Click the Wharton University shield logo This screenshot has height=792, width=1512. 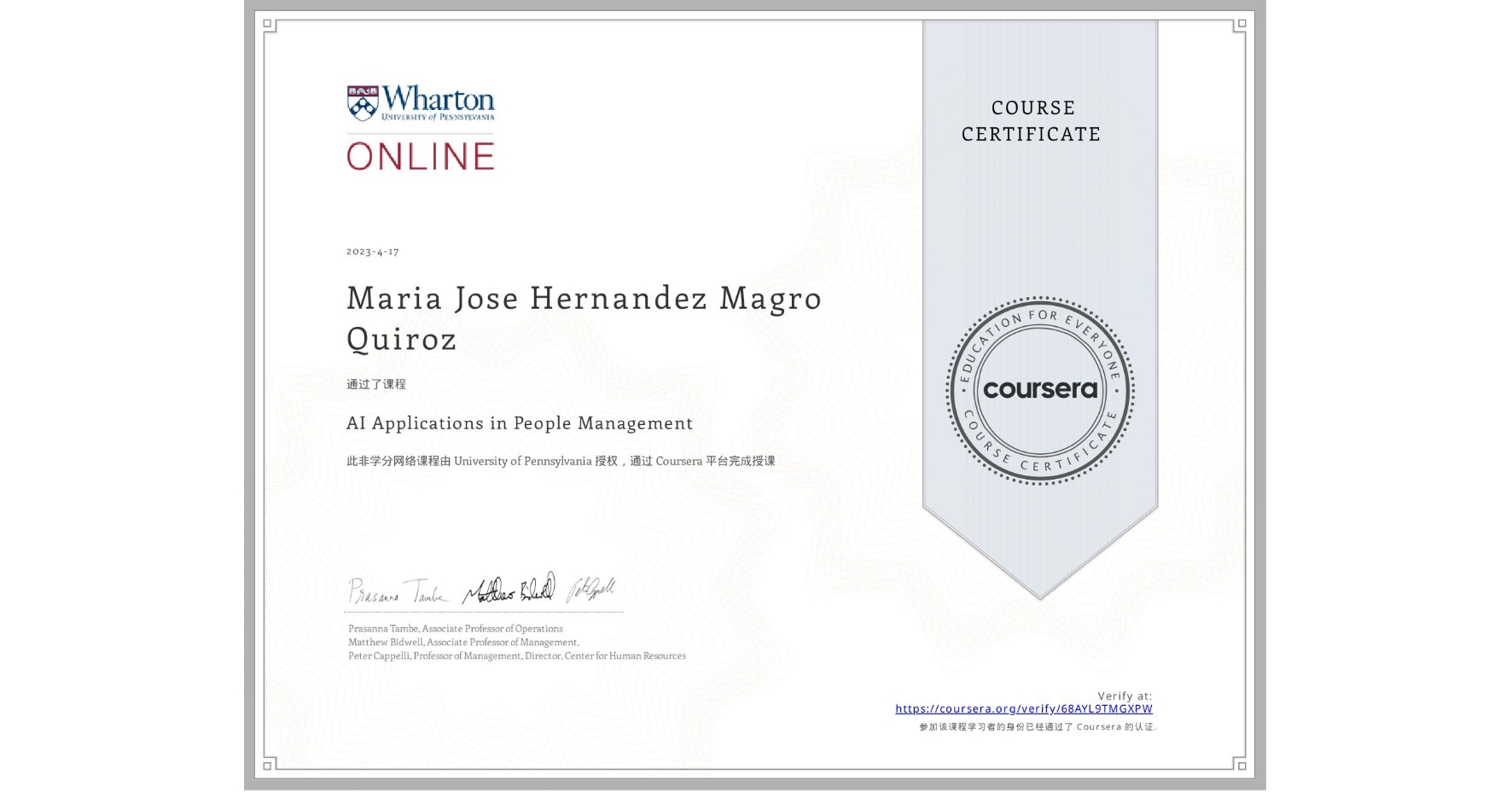[362, 101]
